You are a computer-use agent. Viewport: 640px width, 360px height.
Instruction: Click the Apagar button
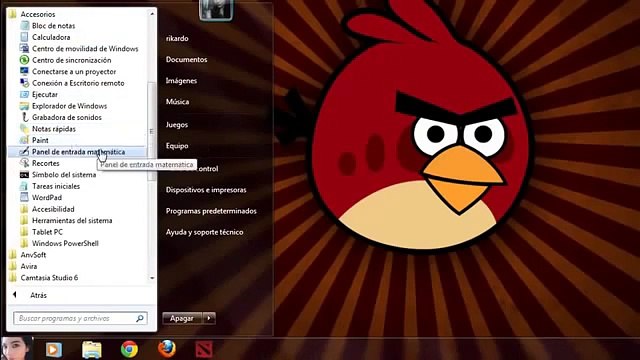tap(182, 318)
